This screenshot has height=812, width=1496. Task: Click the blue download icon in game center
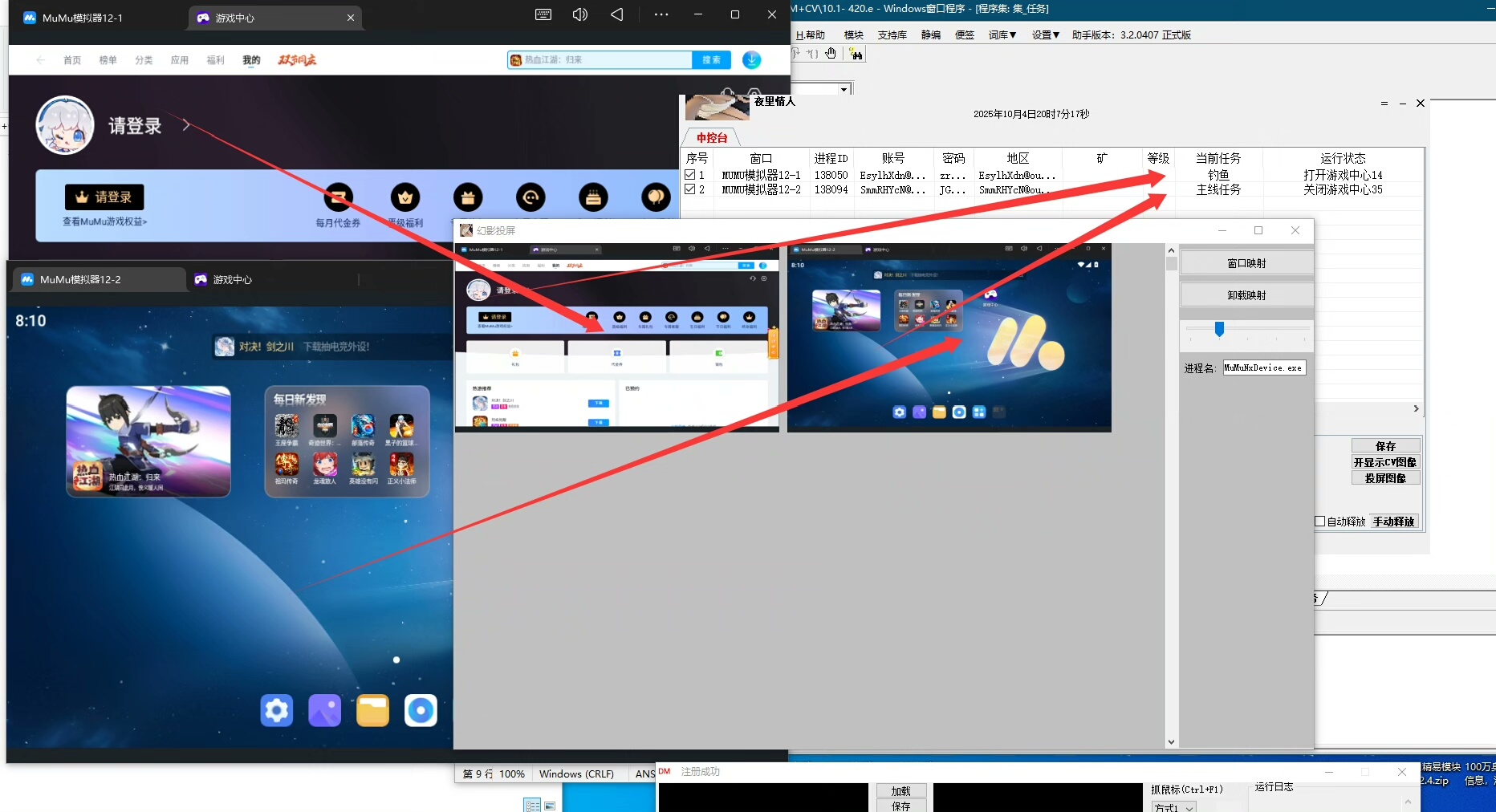coord(752,60)
